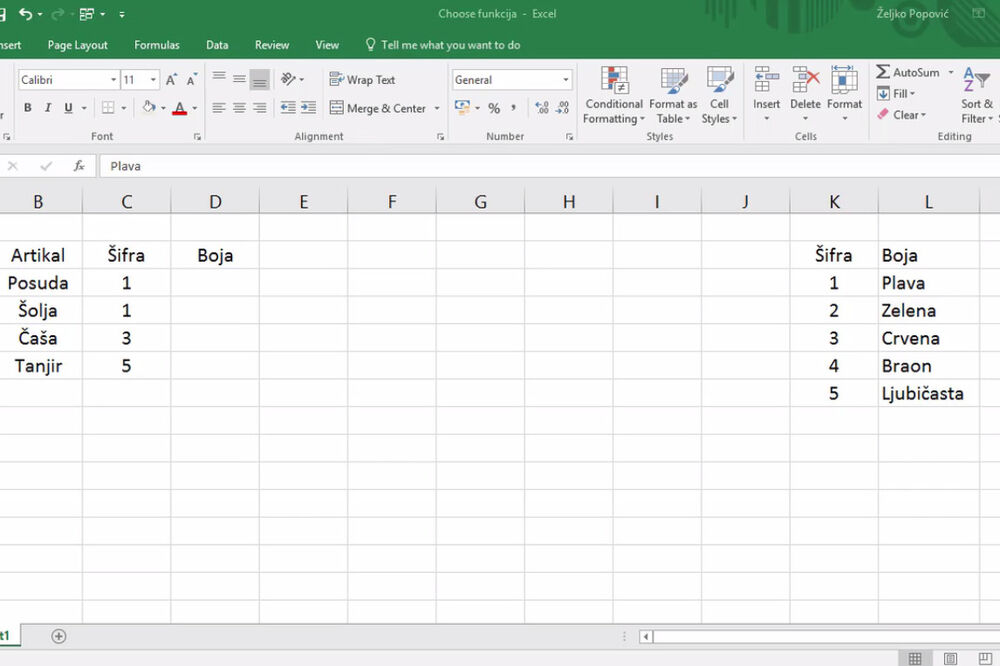
Task: Select the Fill command in Editing group
Action: click(x=898, y=93)
